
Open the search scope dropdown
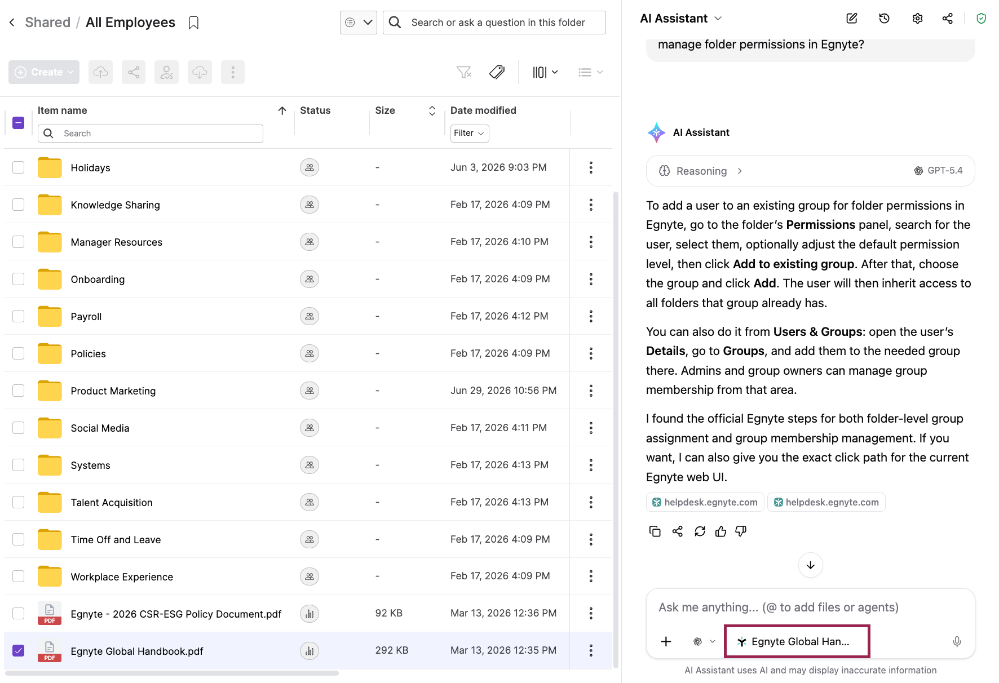358,22
